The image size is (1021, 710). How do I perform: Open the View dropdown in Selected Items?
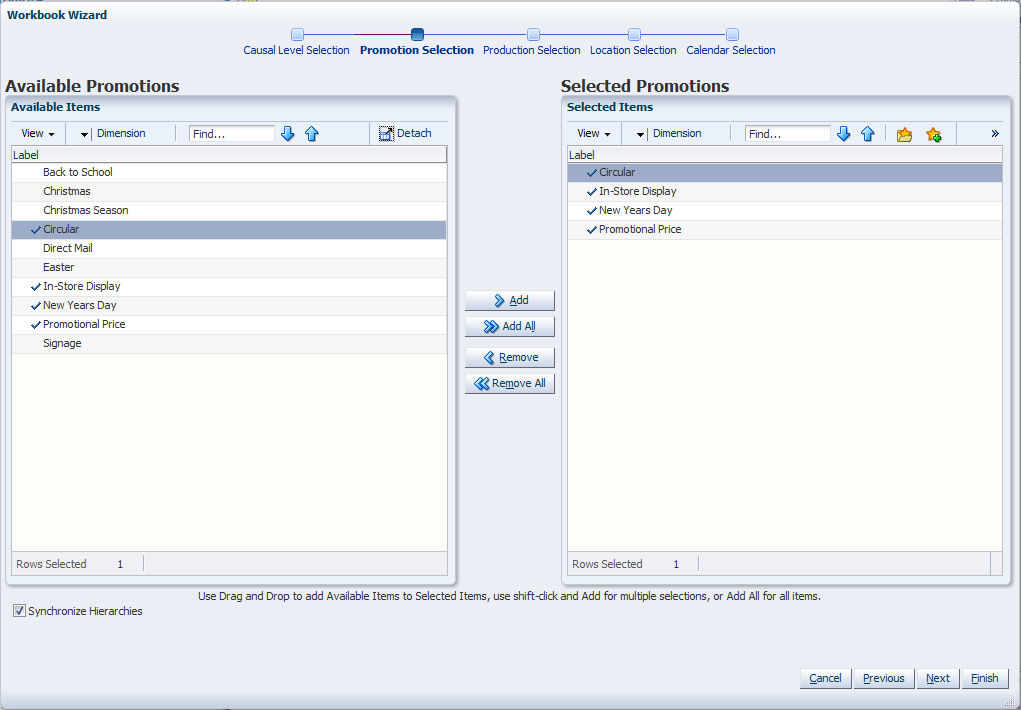pyautogui.click(x=594, y=133)
